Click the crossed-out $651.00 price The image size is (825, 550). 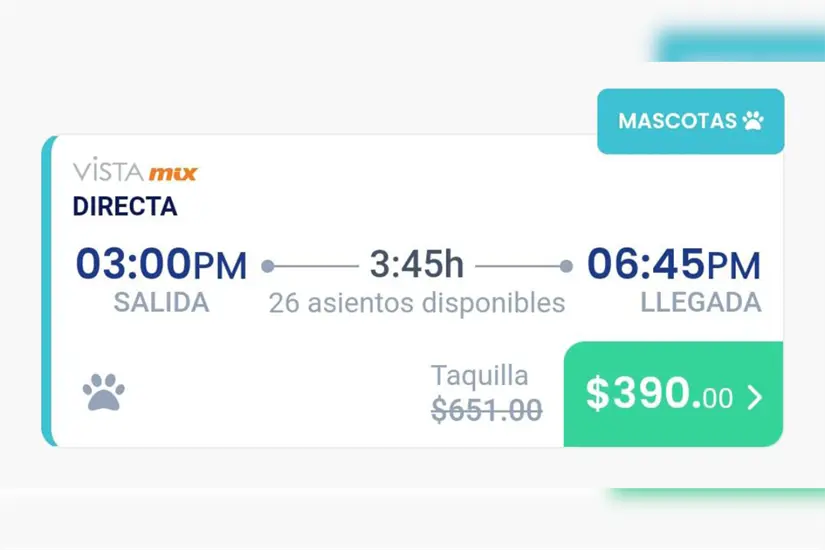tap(487, 410)
